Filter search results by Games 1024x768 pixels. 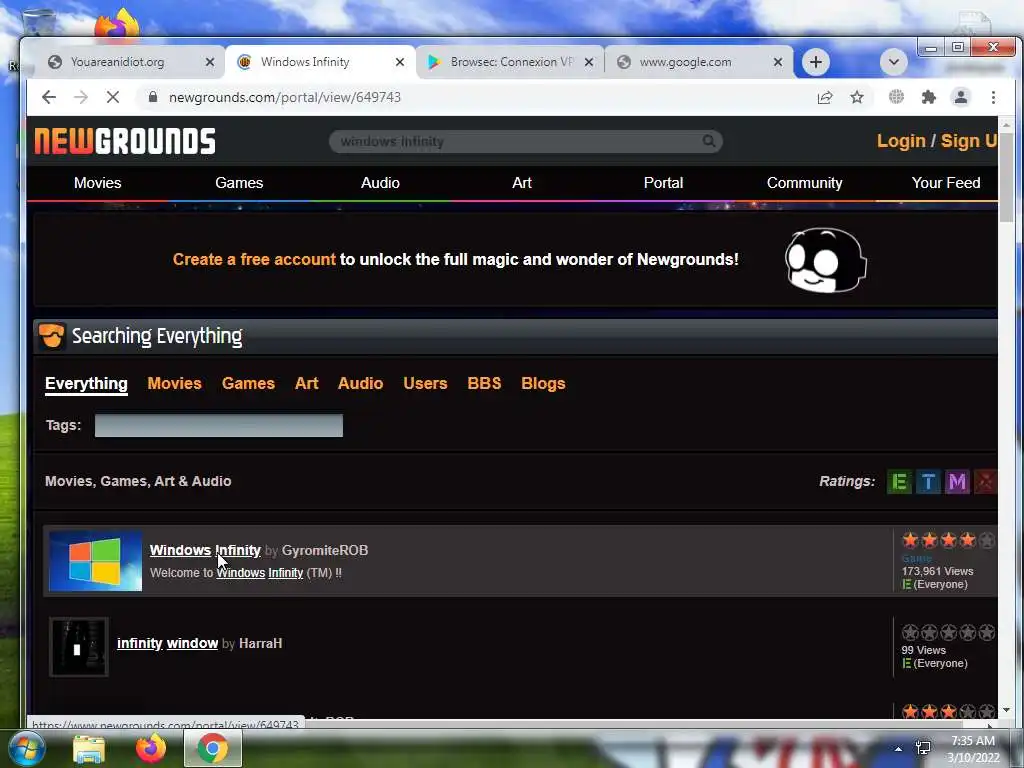click(x=248, y=383)
